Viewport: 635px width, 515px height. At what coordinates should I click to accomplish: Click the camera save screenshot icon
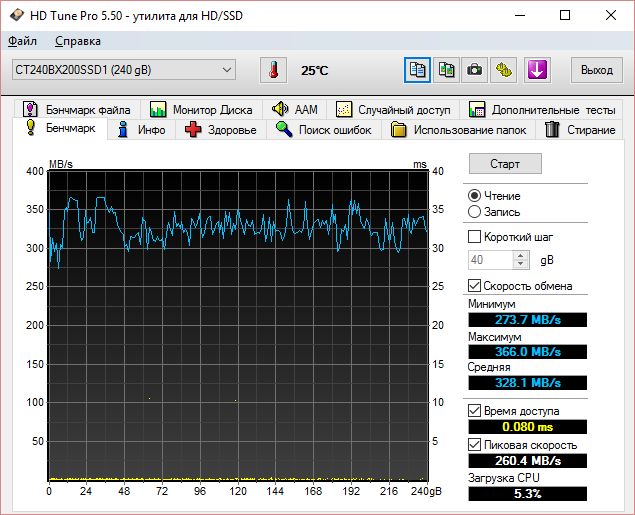click(475, 70)
